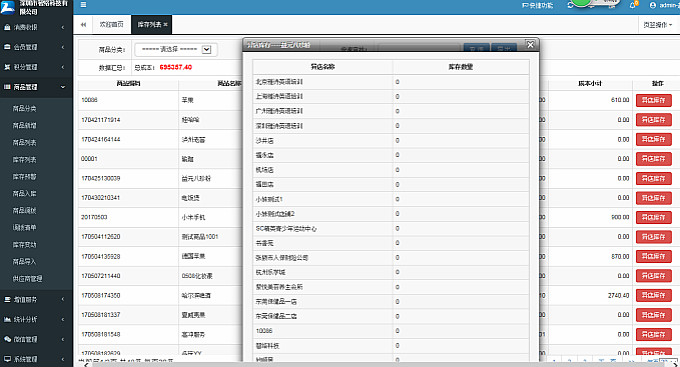The height and width of the screenshot is (367, 680).
Task: Expand the 系统管理 menu chevron
Action: tap(63, 359)
